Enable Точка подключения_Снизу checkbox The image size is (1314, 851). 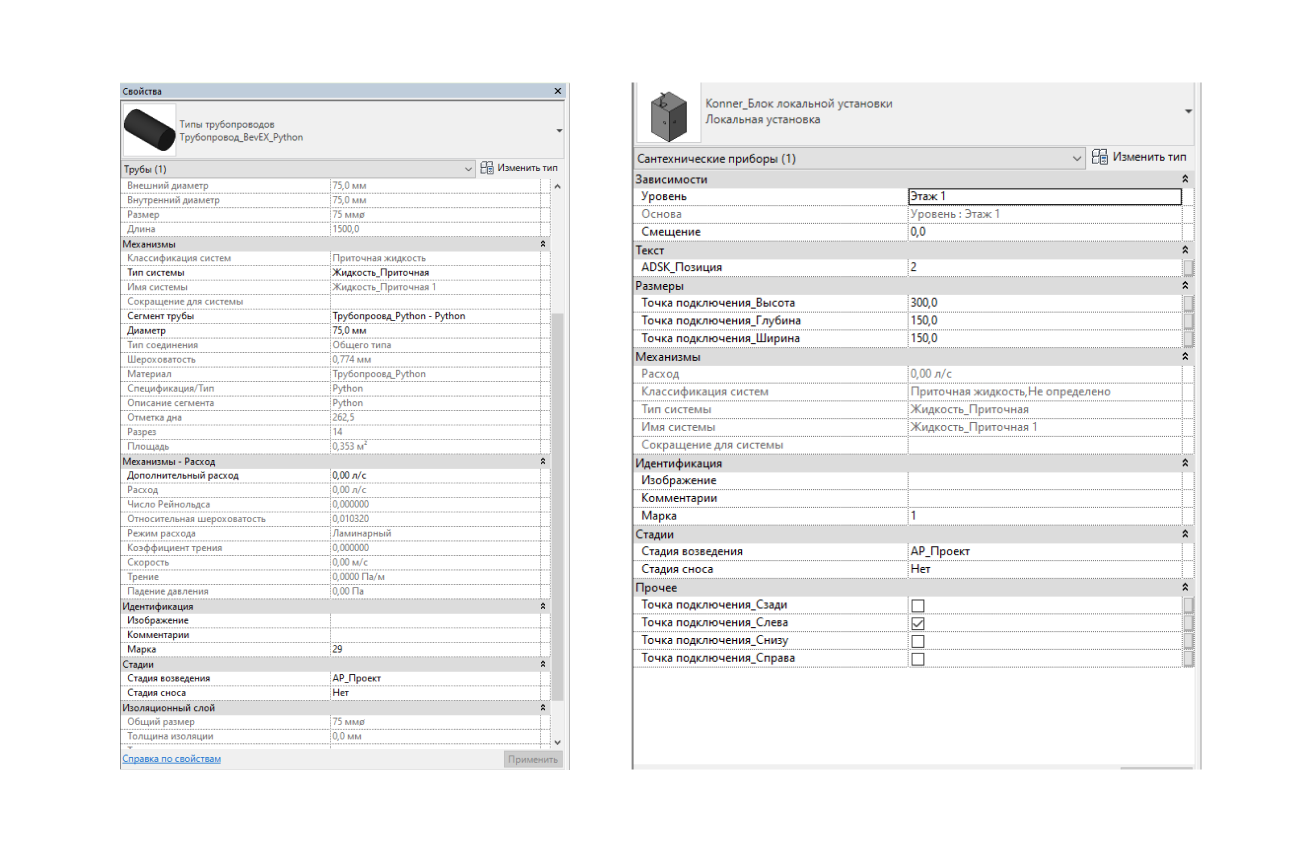point(917,641)
